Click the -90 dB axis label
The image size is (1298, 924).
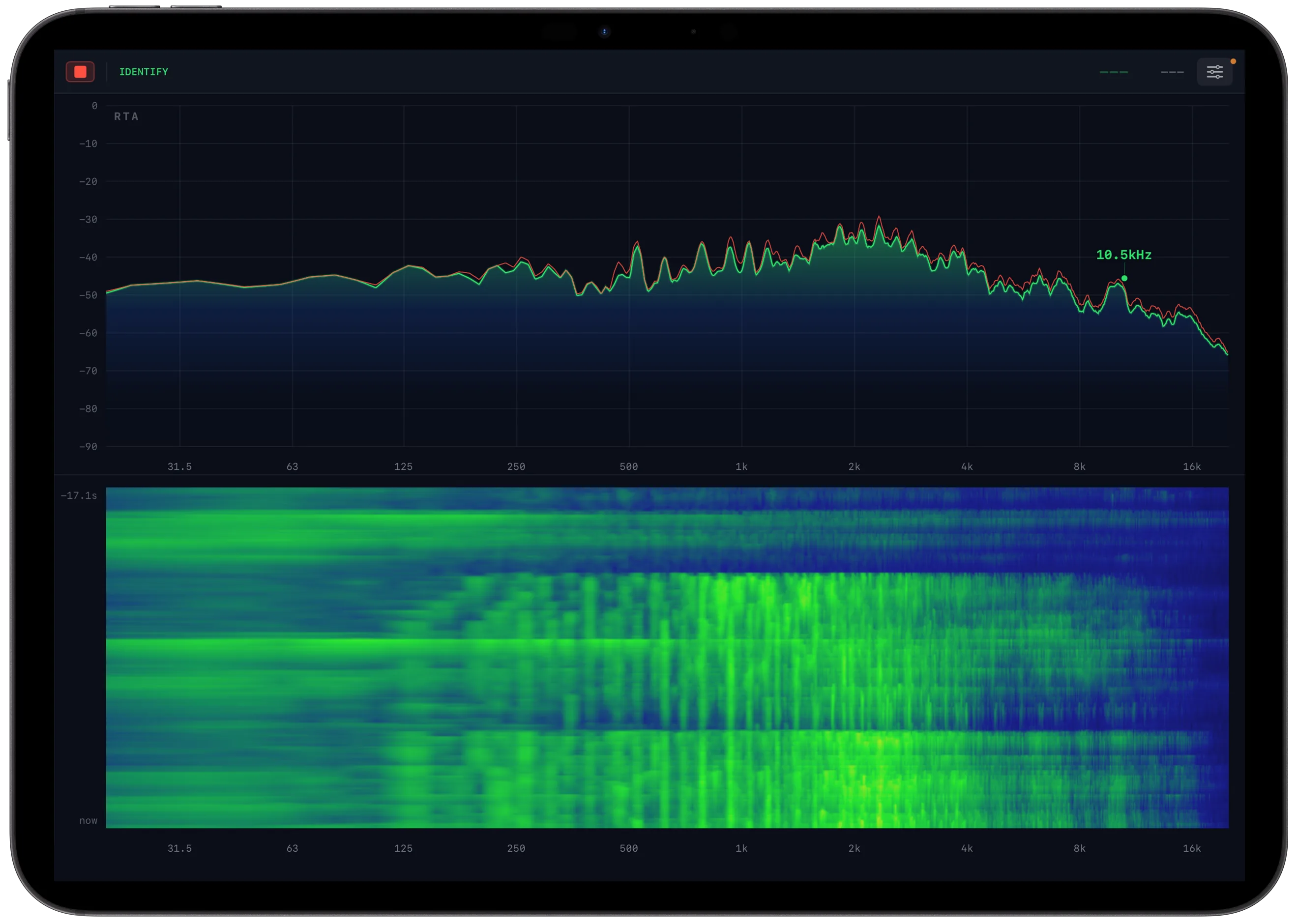88,447
